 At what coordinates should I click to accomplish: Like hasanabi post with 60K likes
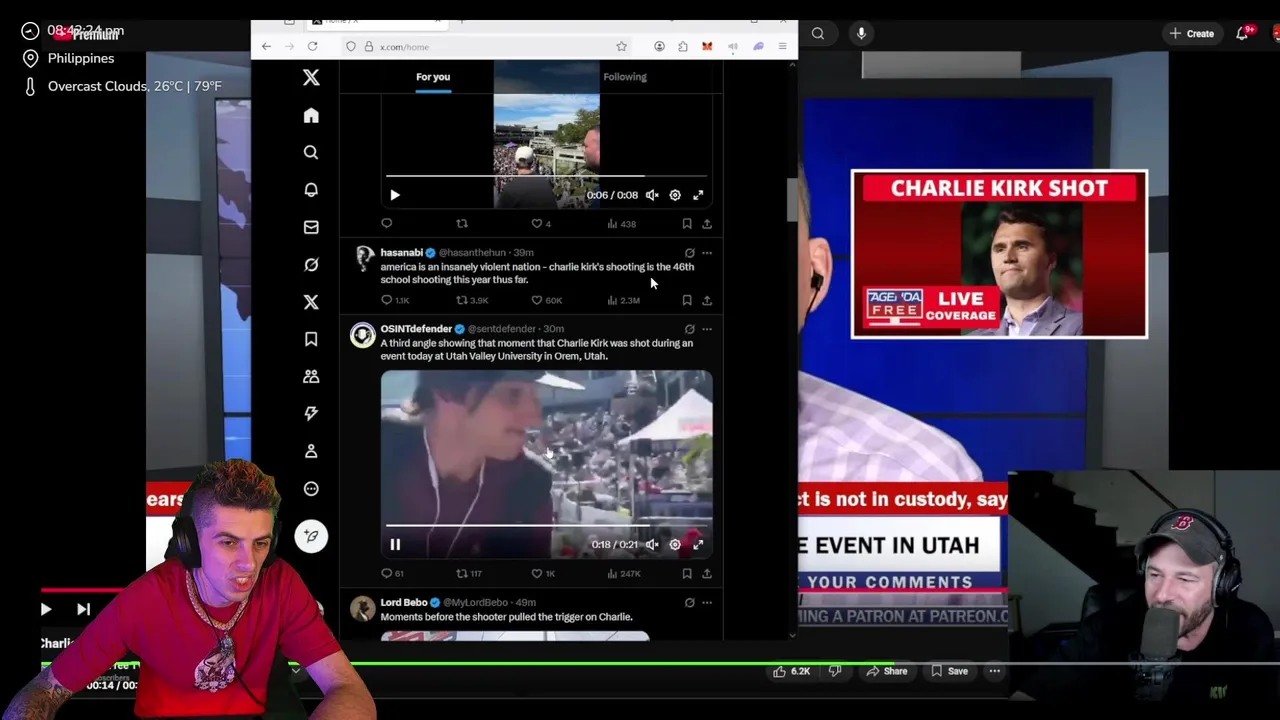pos(547,300)
